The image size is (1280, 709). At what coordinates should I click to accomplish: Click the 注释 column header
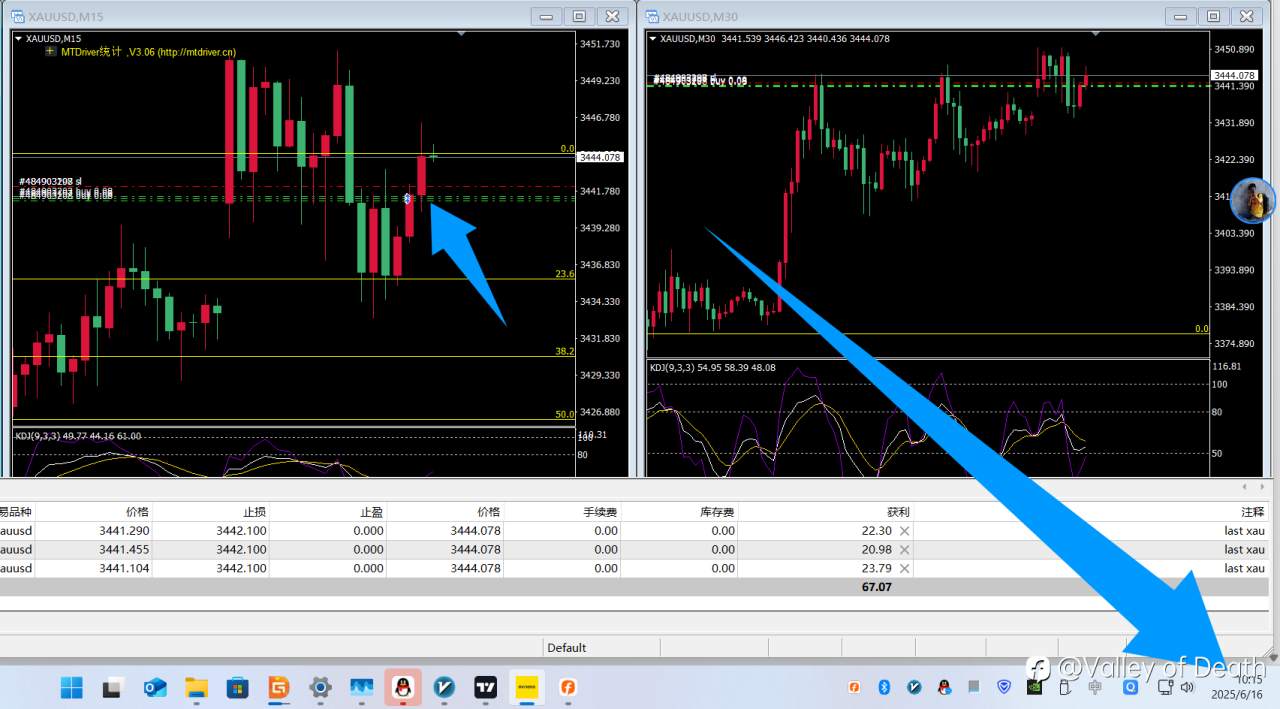click(1252, 512)
